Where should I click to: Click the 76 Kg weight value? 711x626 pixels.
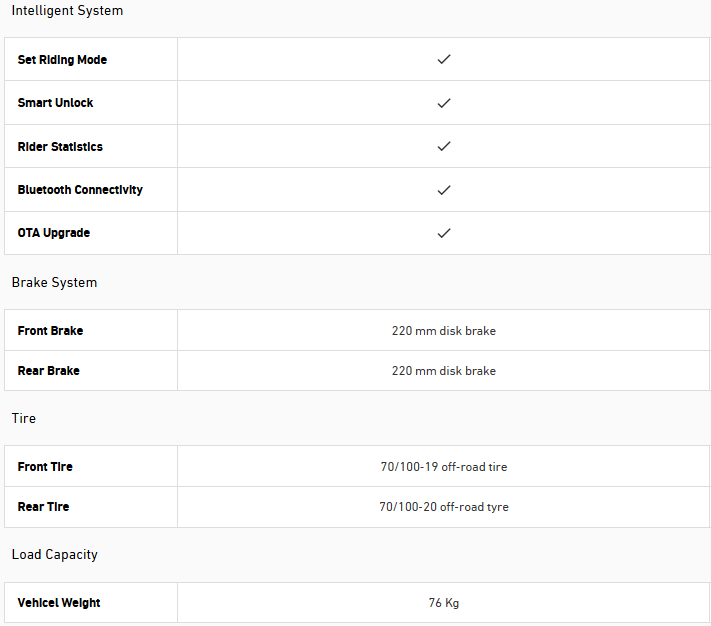pyautogui.click(x=444, y=603)
